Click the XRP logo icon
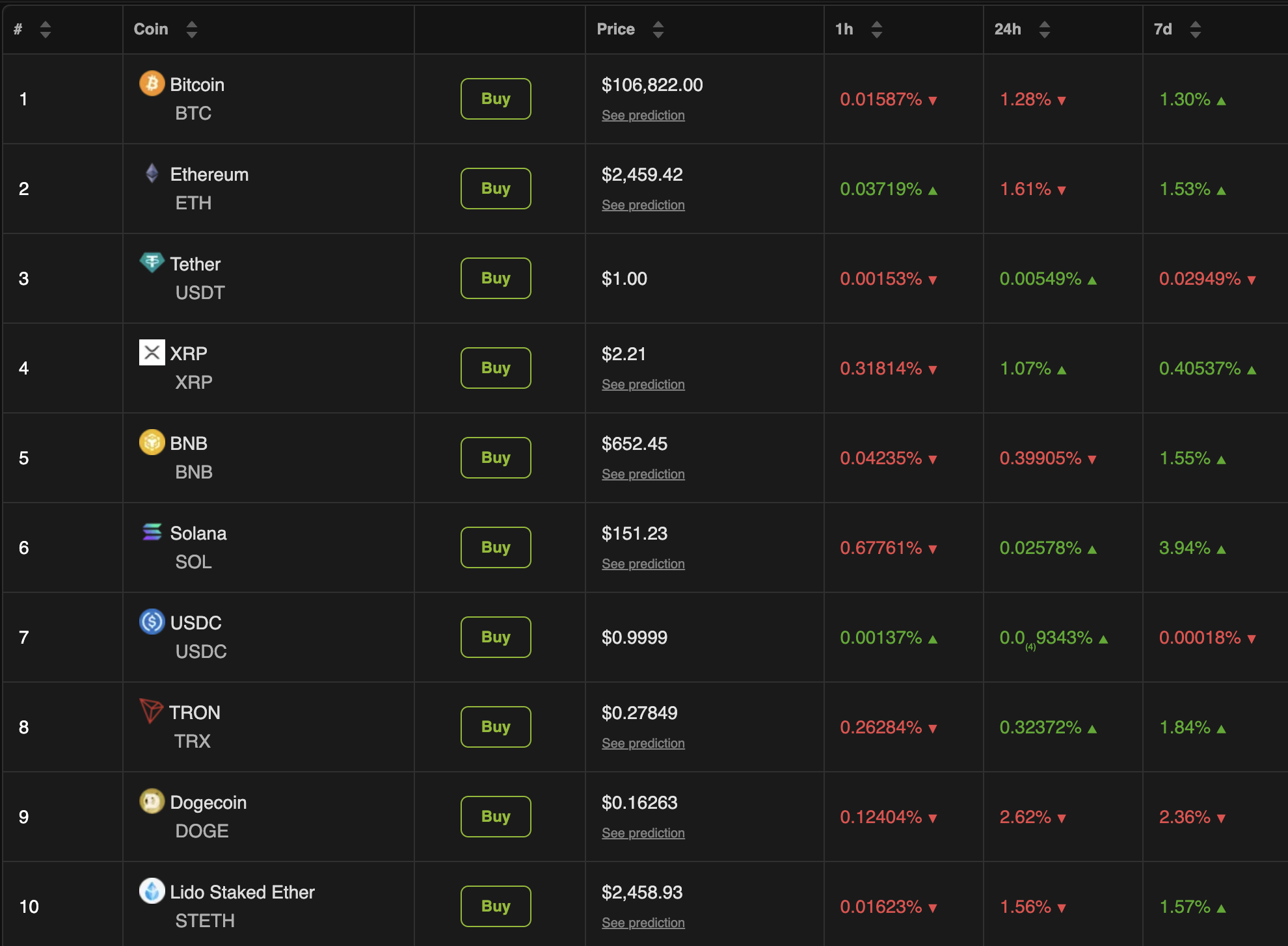The image size is (1288, 946). pos(152,352)
